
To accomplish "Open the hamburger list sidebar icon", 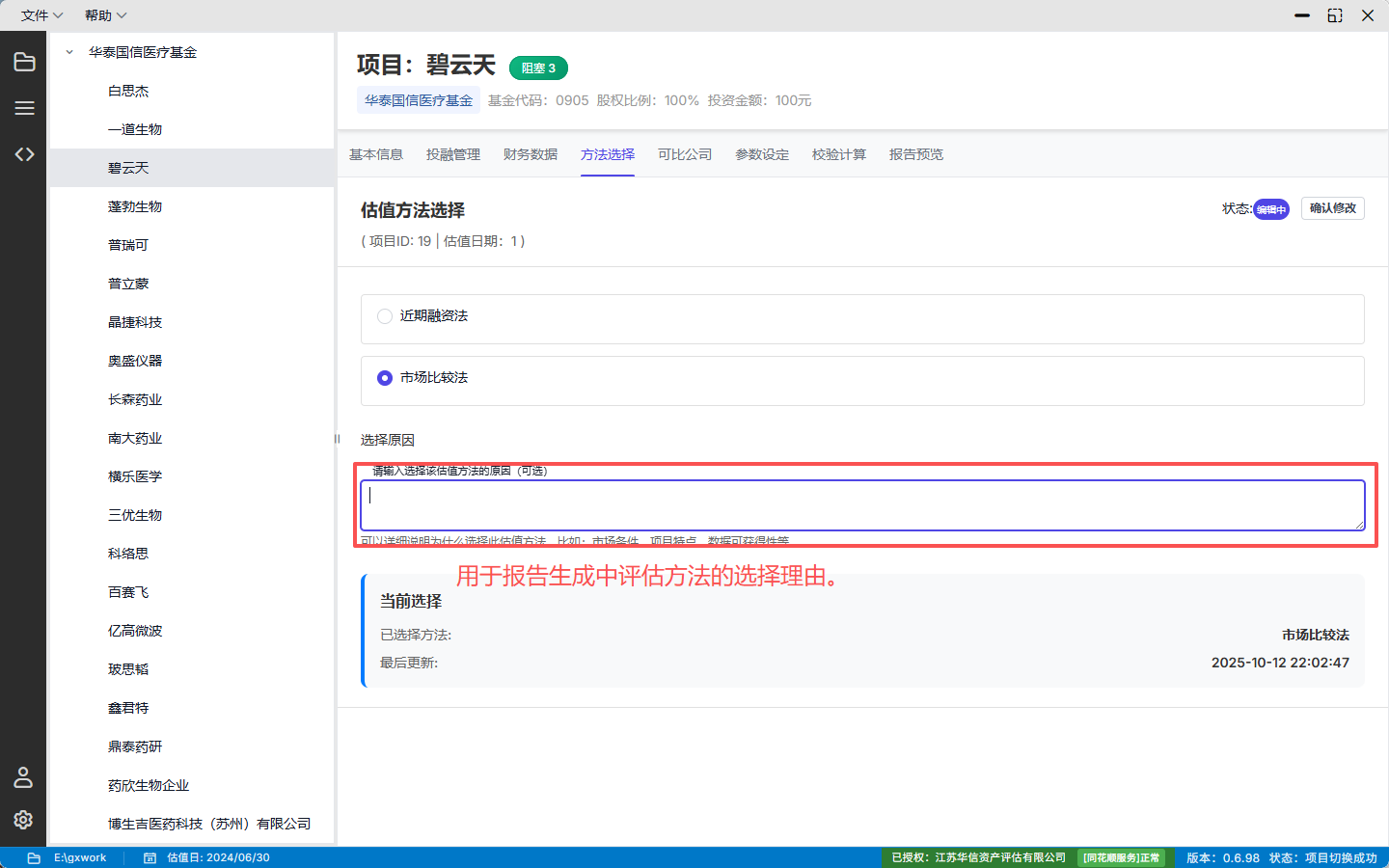I will click(24, 108).
